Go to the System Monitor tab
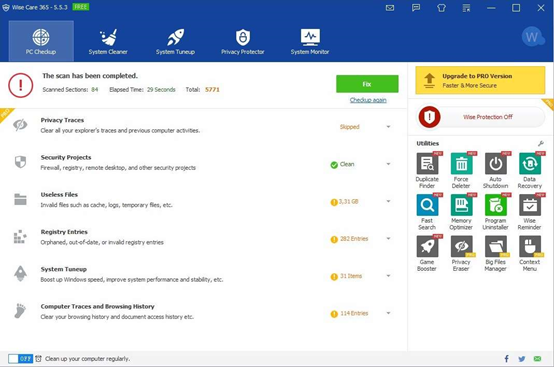This screenshot has width=554, height=367. click(x=310, y=41)
